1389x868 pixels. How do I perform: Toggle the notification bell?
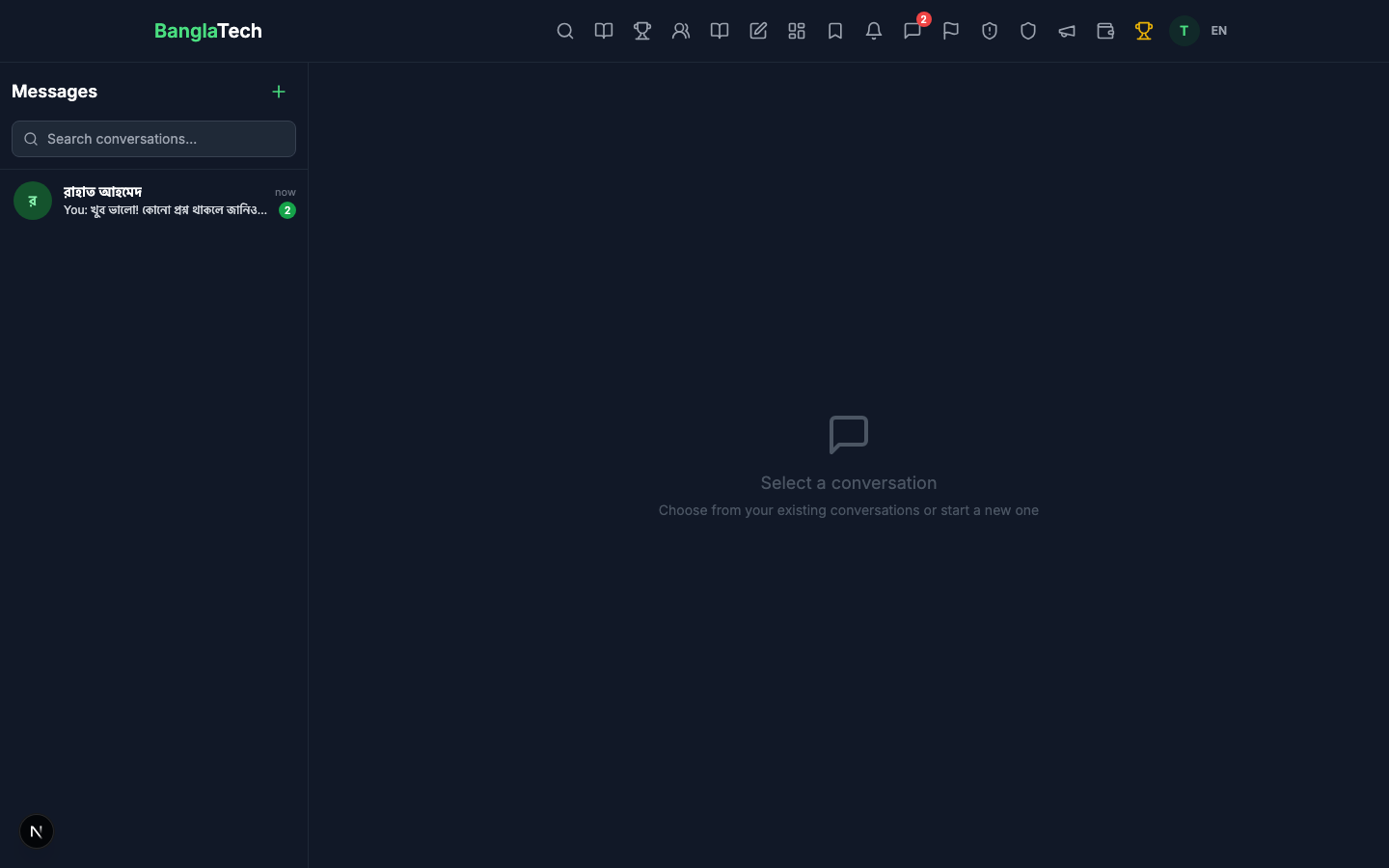point(874,31)
